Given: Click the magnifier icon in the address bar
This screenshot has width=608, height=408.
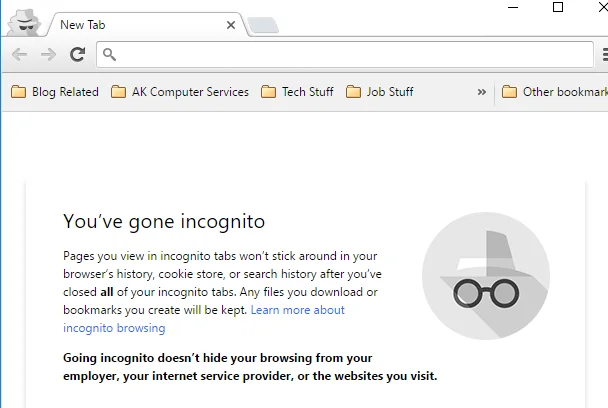Looking at the screenshot, I should (110, 54).
